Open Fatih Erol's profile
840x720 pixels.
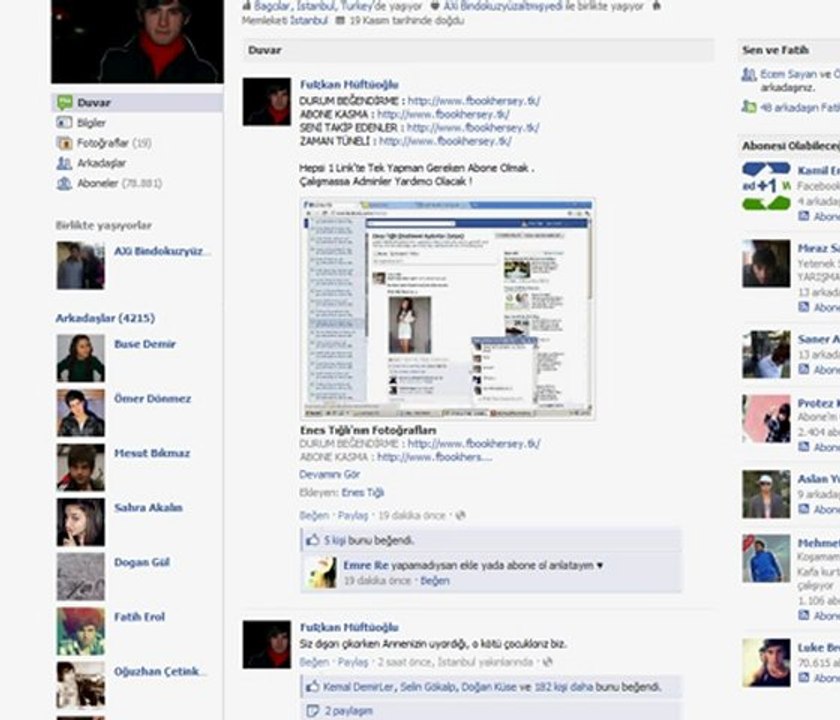[x=139, y=617]
